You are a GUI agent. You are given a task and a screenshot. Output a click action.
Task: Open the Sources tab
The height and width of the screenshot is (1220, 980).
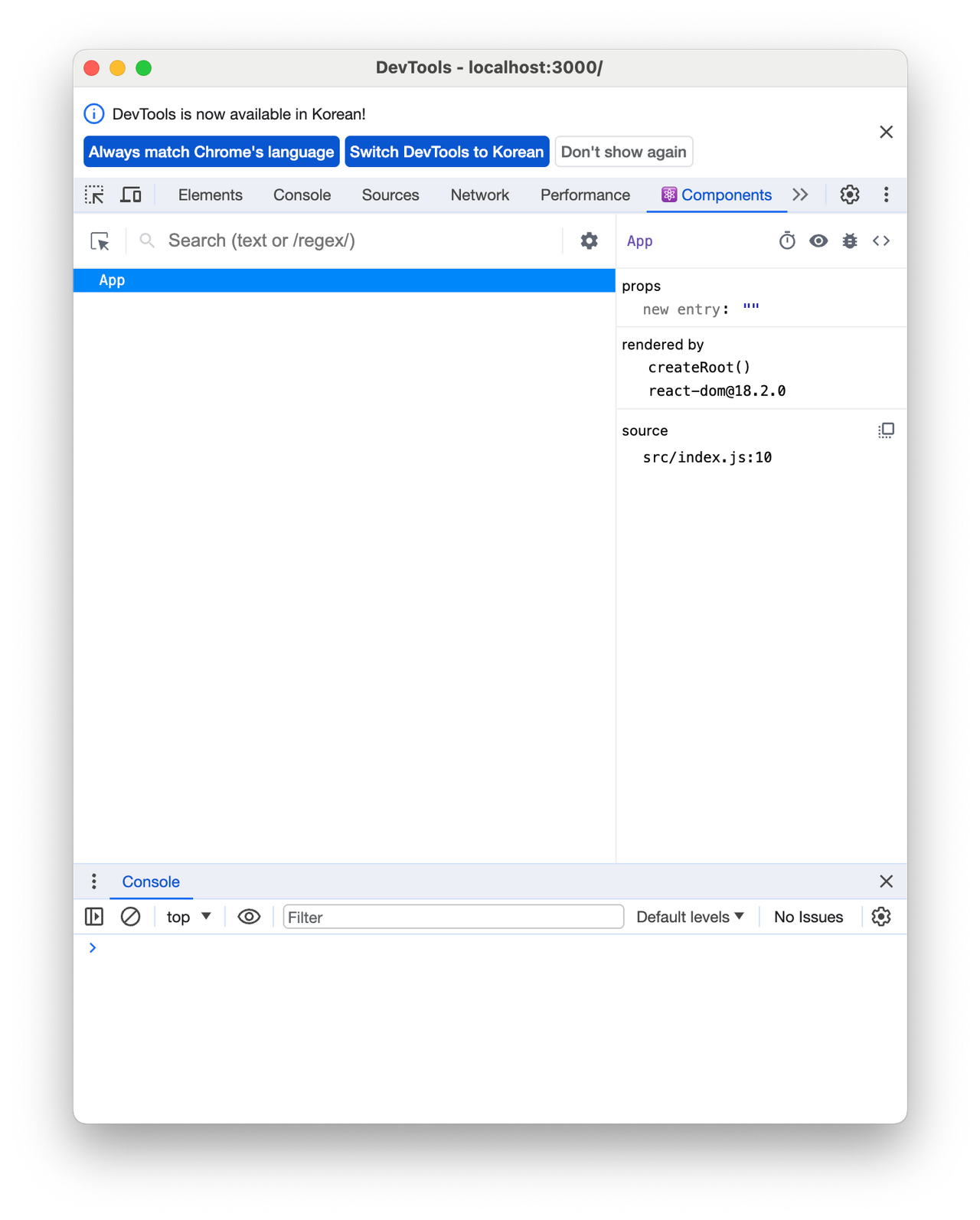click(390, 195)
